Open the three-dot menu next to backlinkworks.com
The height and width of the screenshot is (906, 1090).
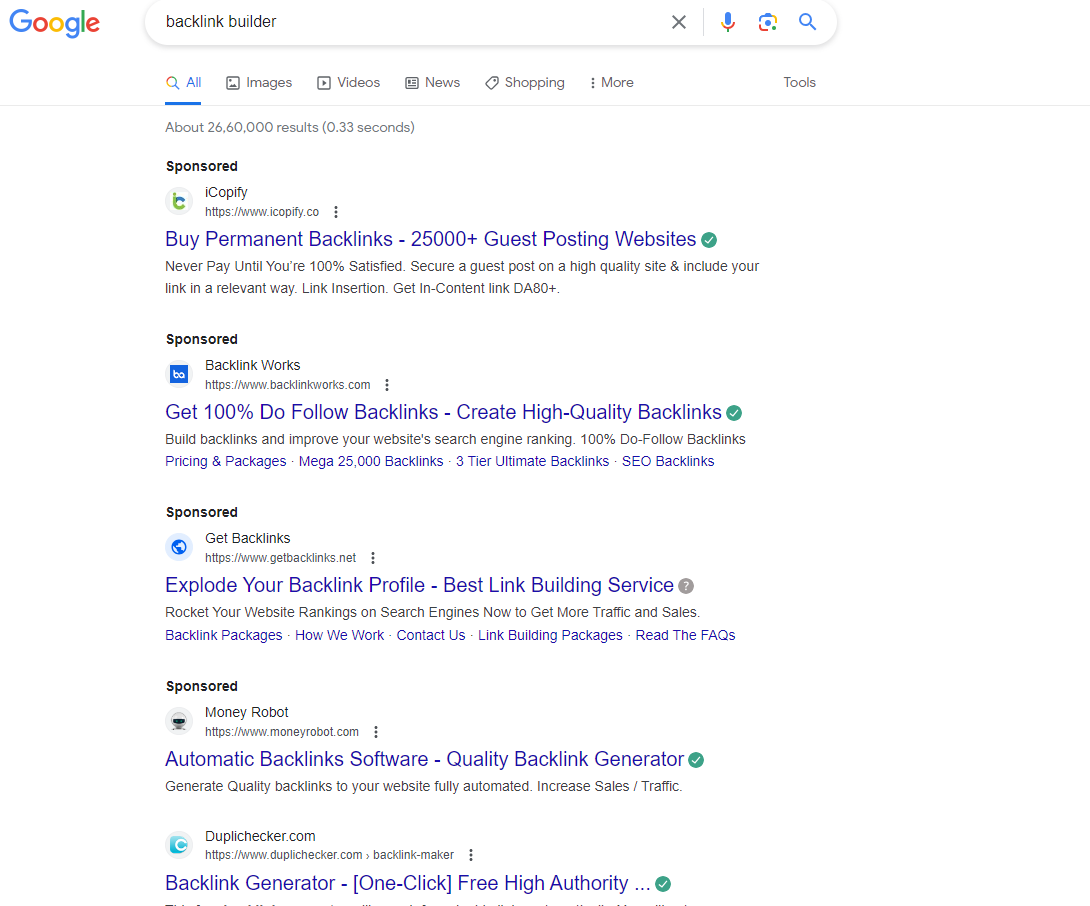[x=387, y=385]
